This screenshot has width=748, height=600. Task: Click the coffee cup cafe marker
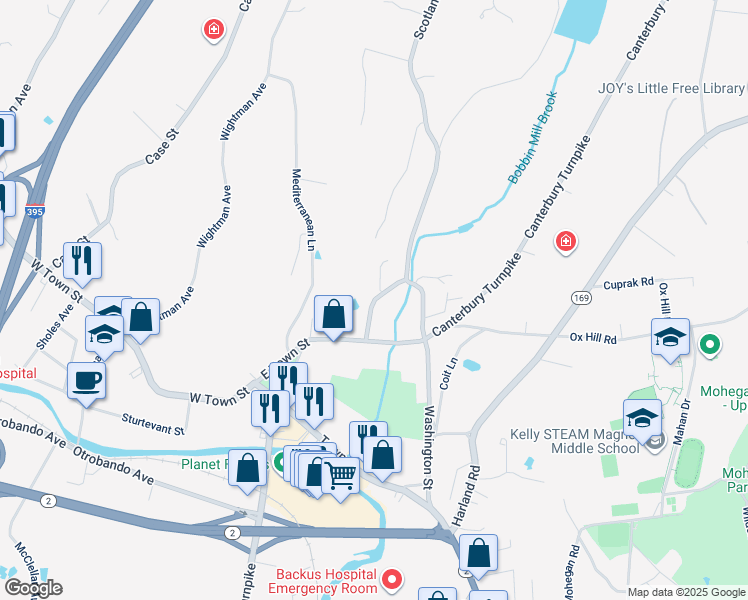coord(86,384)
